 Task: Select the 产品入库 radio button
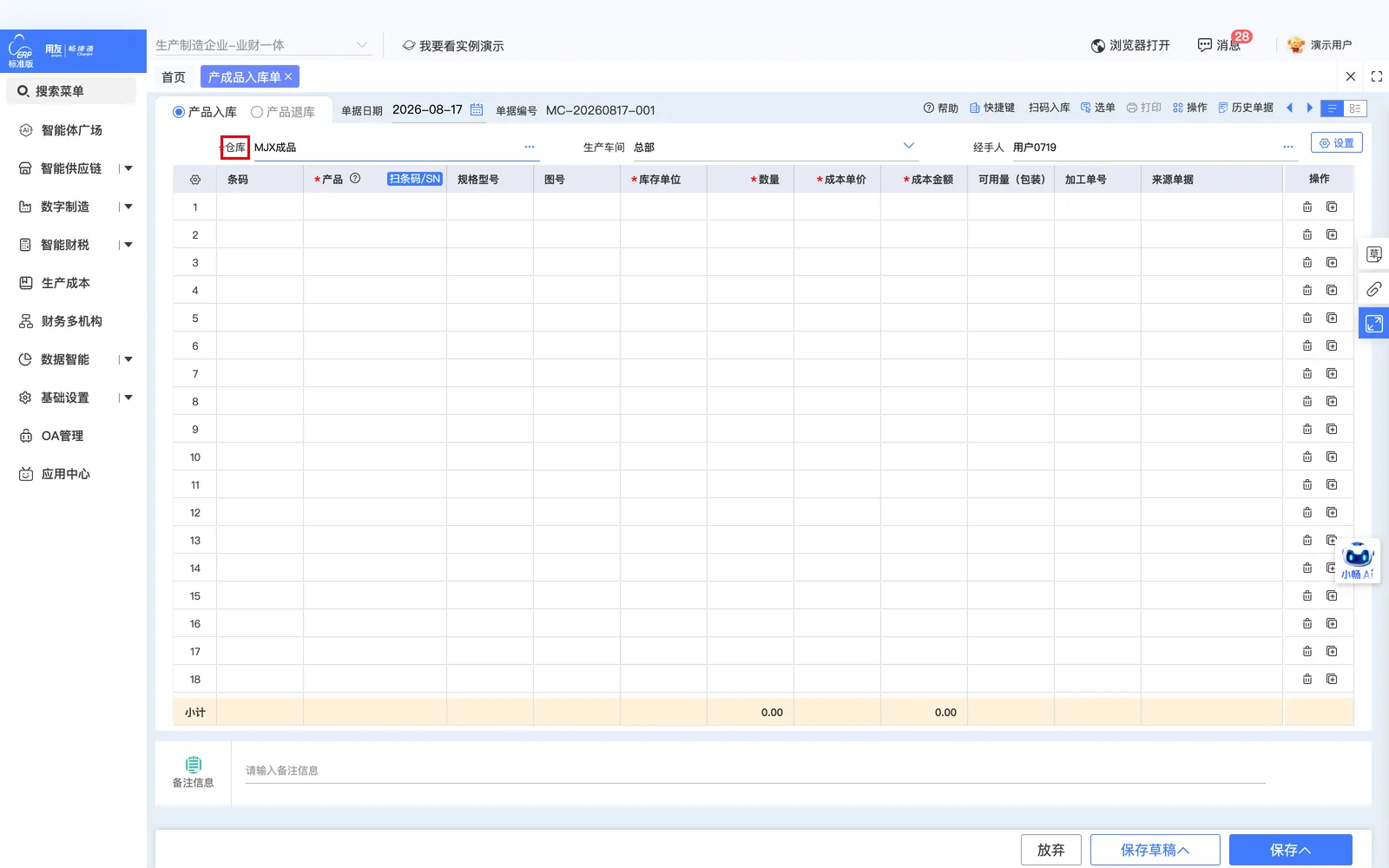(179, 112)
